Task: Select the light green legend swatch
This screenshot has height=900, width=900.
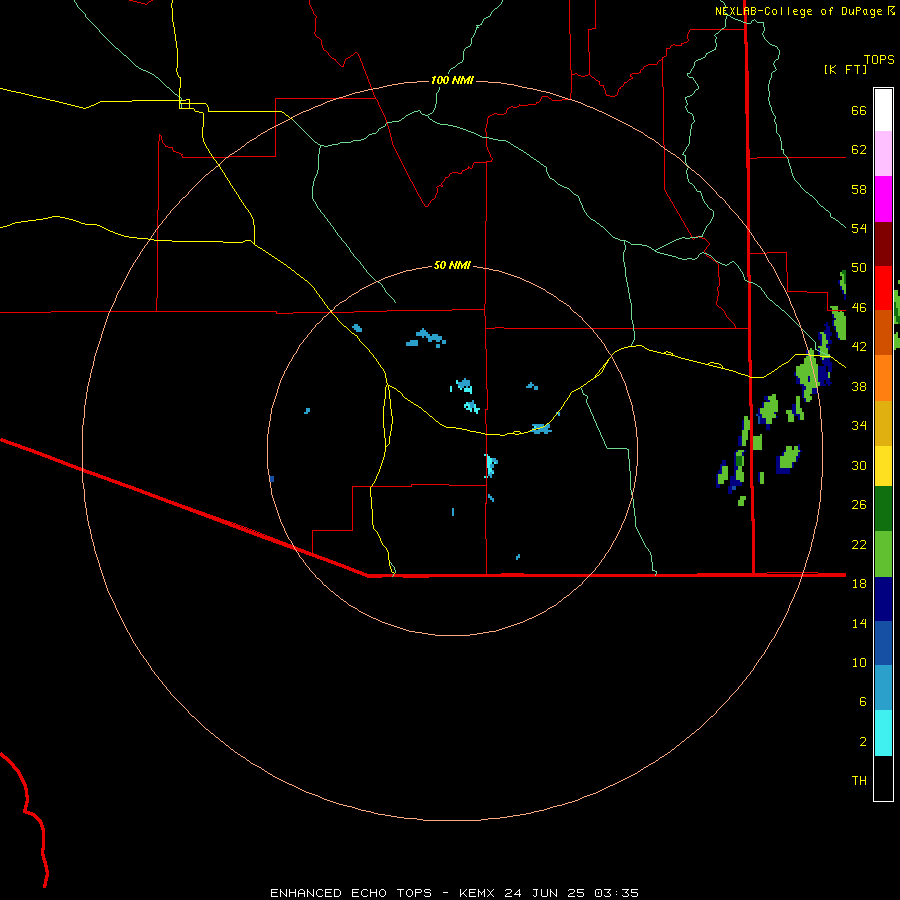Action: 883,554
